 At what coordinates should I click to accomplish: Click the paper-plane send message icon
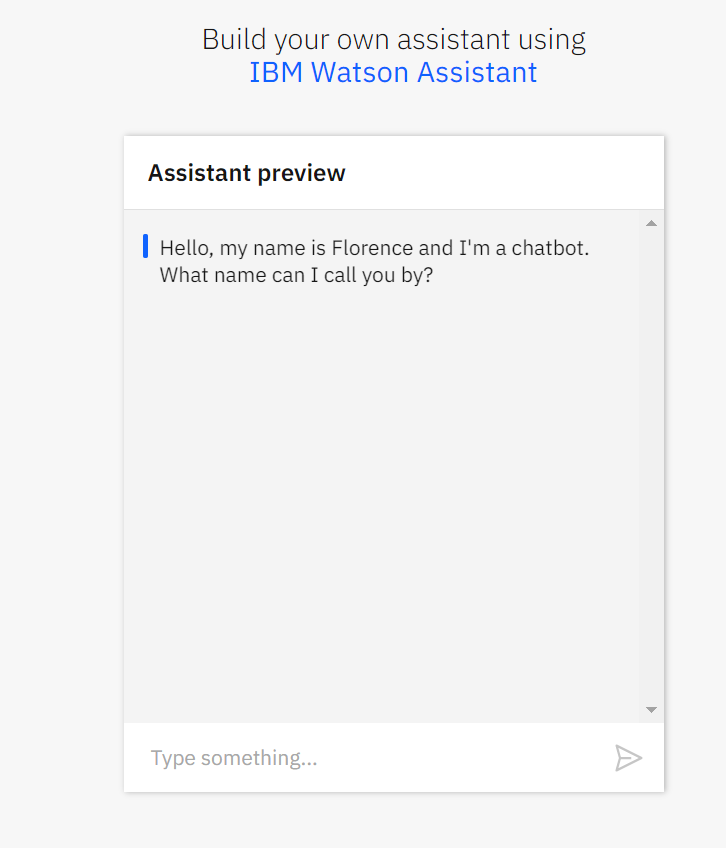(628, 758)
